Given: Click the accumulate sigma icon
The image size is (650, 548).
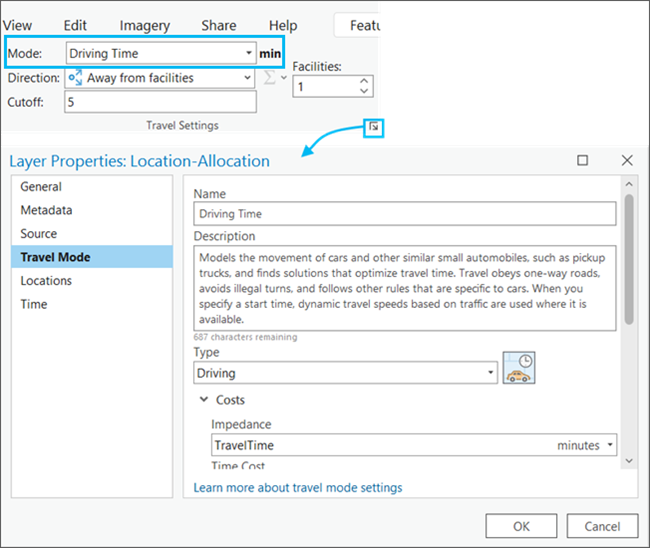Looking at the screenshot, I should pos(272,78).
